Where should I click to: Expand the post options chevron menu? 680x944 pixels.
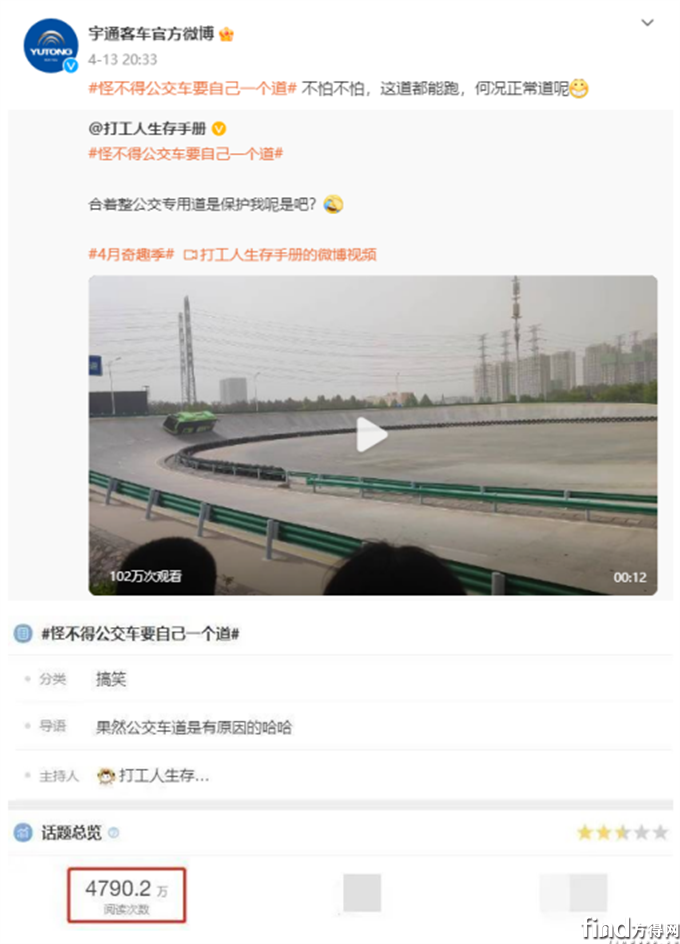coord(647,23)
